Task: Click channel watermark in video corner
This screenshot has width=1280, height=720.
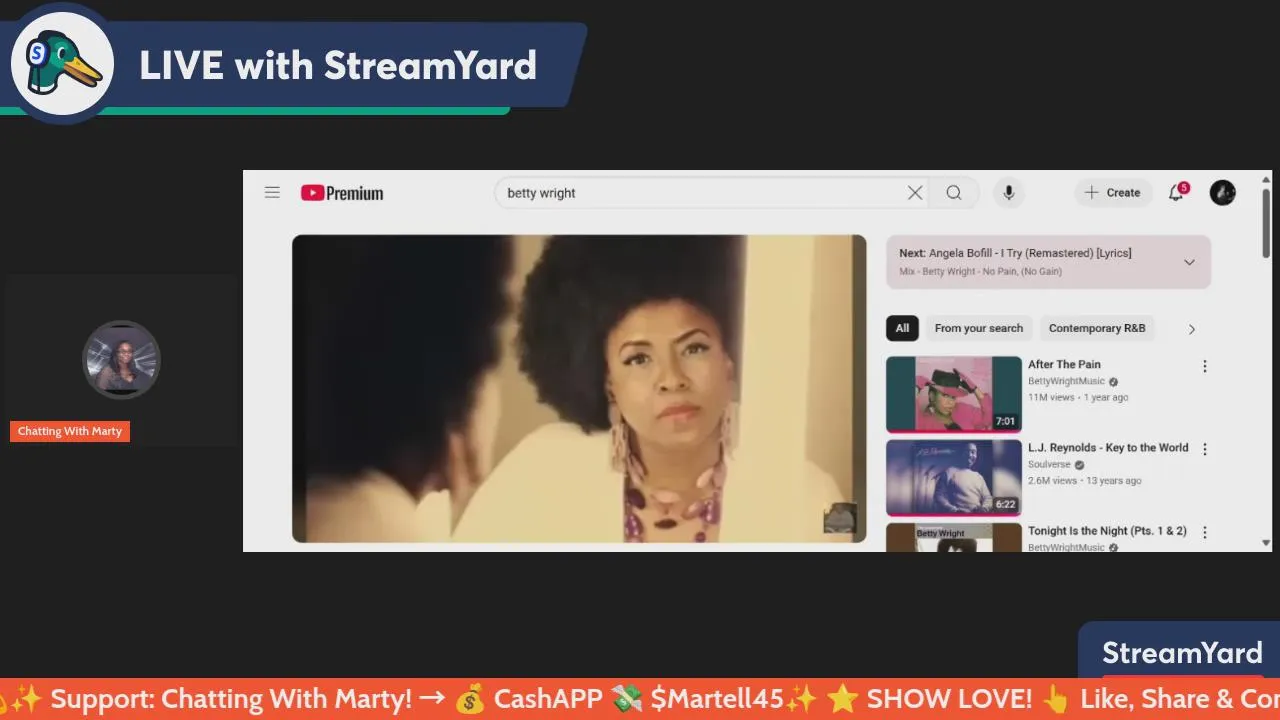Action: (840, 518)
